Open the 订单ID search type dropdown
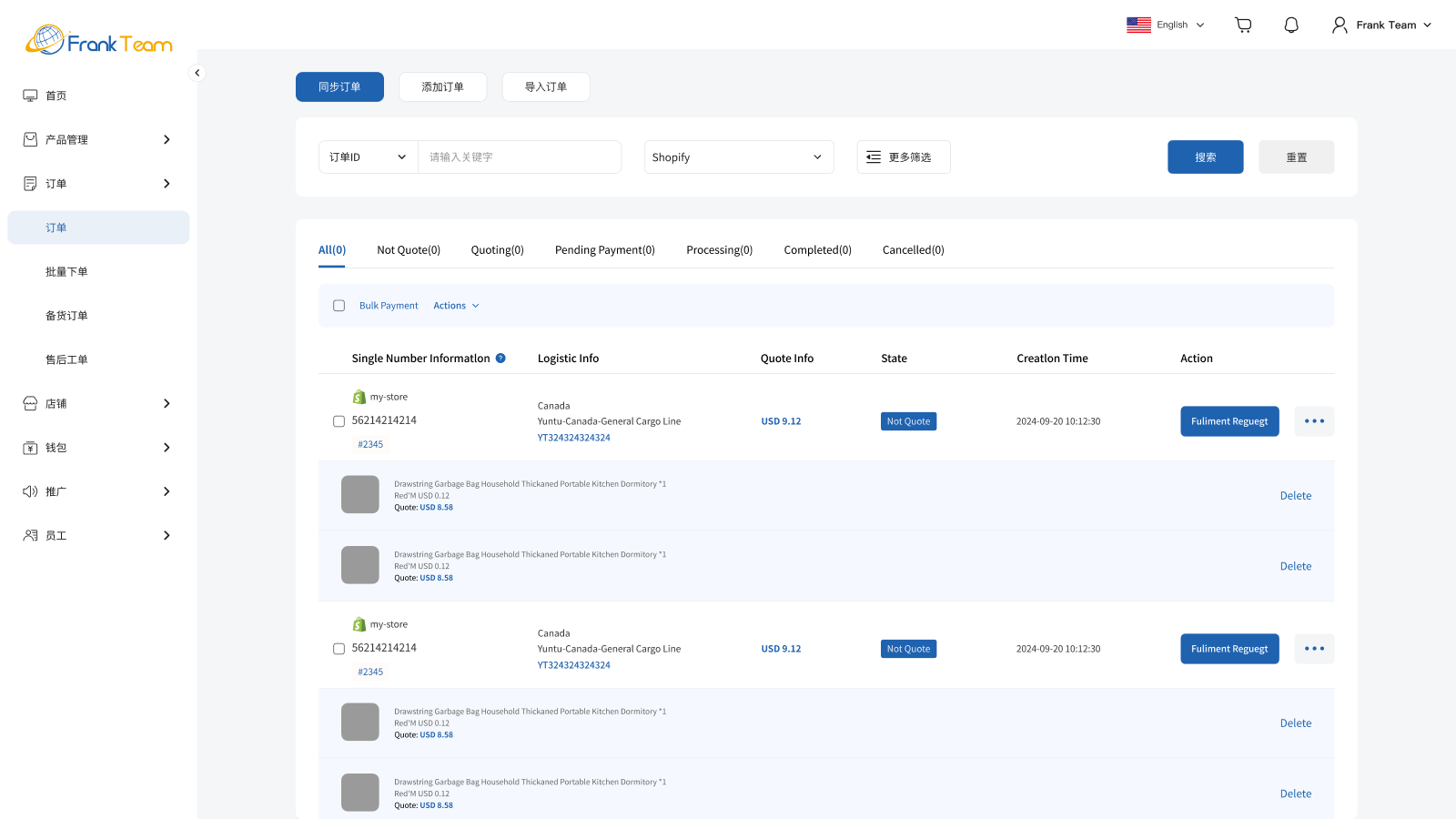Screen dimensions: 1456x819 (368, 157)
